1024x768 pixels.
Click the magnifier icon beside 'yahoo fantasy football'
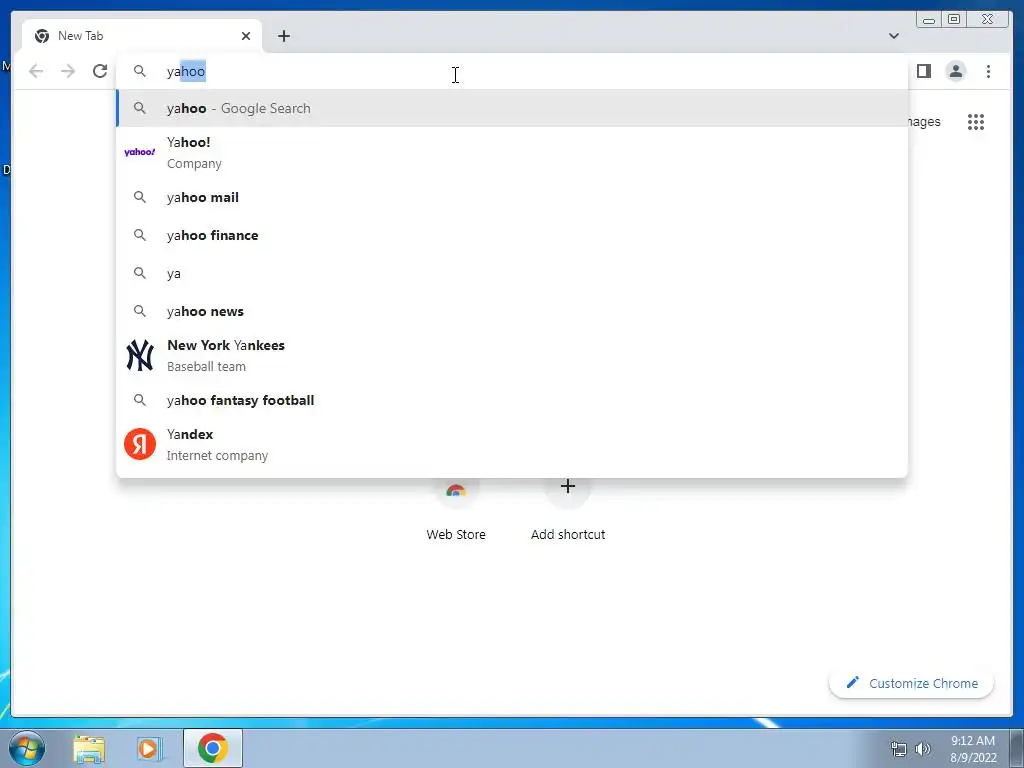click(140, 399)
